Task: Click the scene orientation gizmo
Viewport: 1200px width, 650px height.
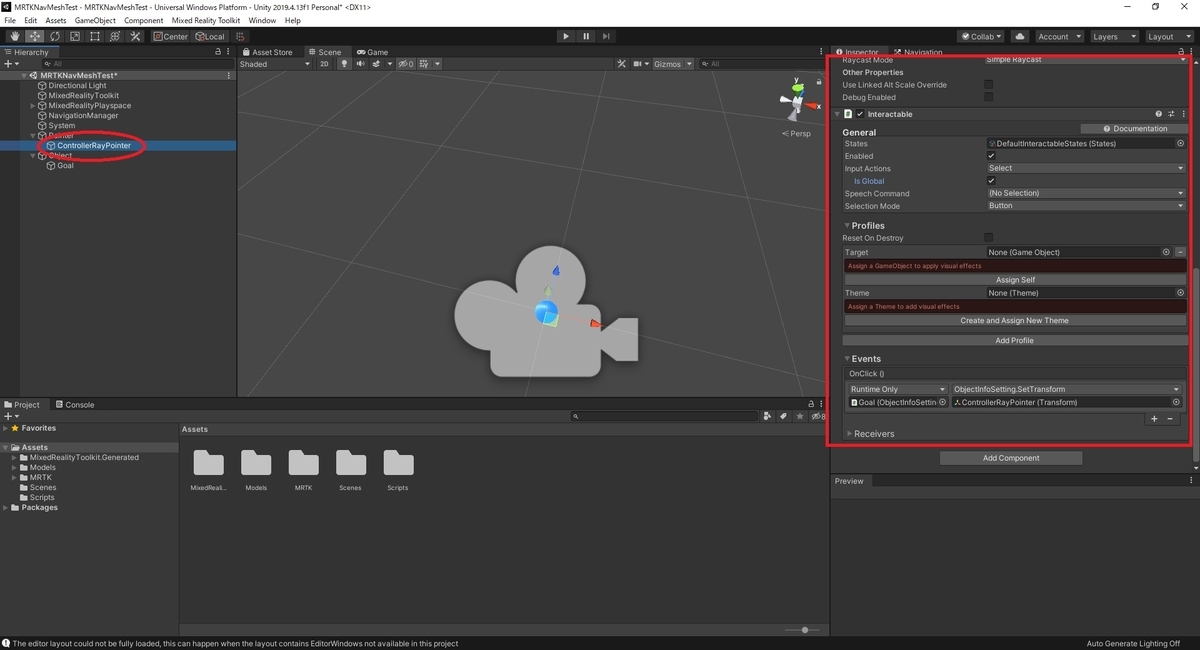Action: (798, 103)
